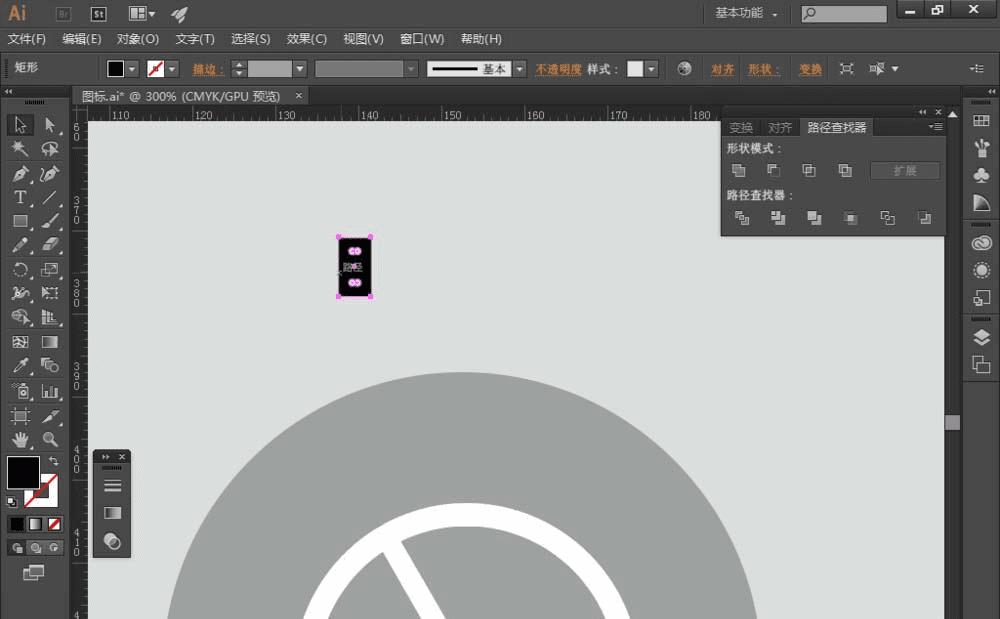Select the Zoom tool
The height and width of the screenshot is (619, 1000).
point(50,439)
